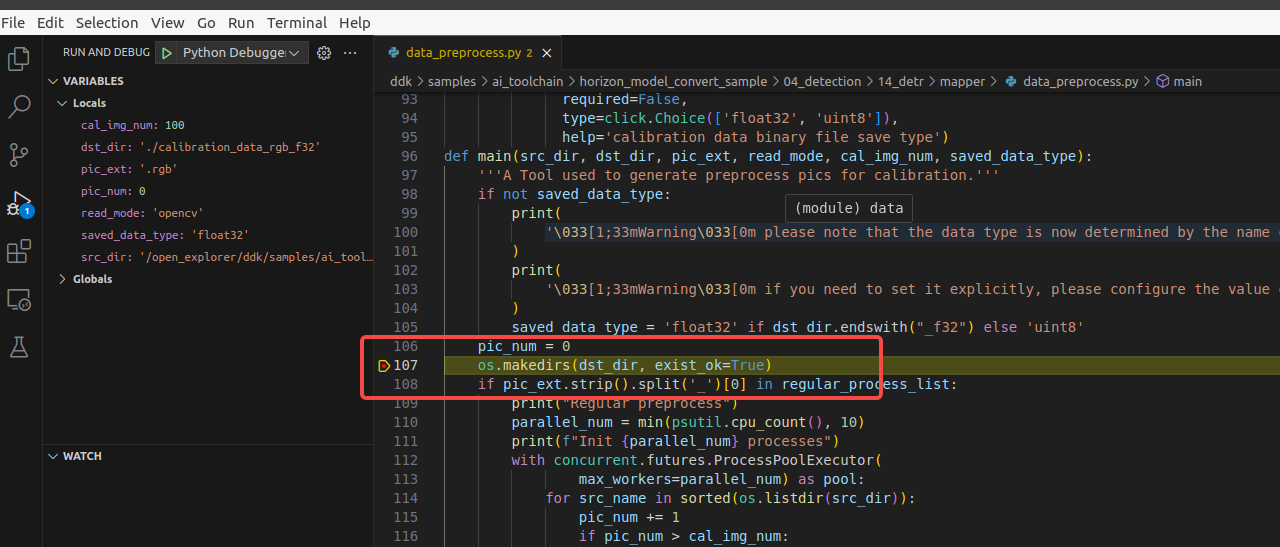1280x547 pixels.
Task: Open the Extensions view icon
Action: (x=18, y=252)
